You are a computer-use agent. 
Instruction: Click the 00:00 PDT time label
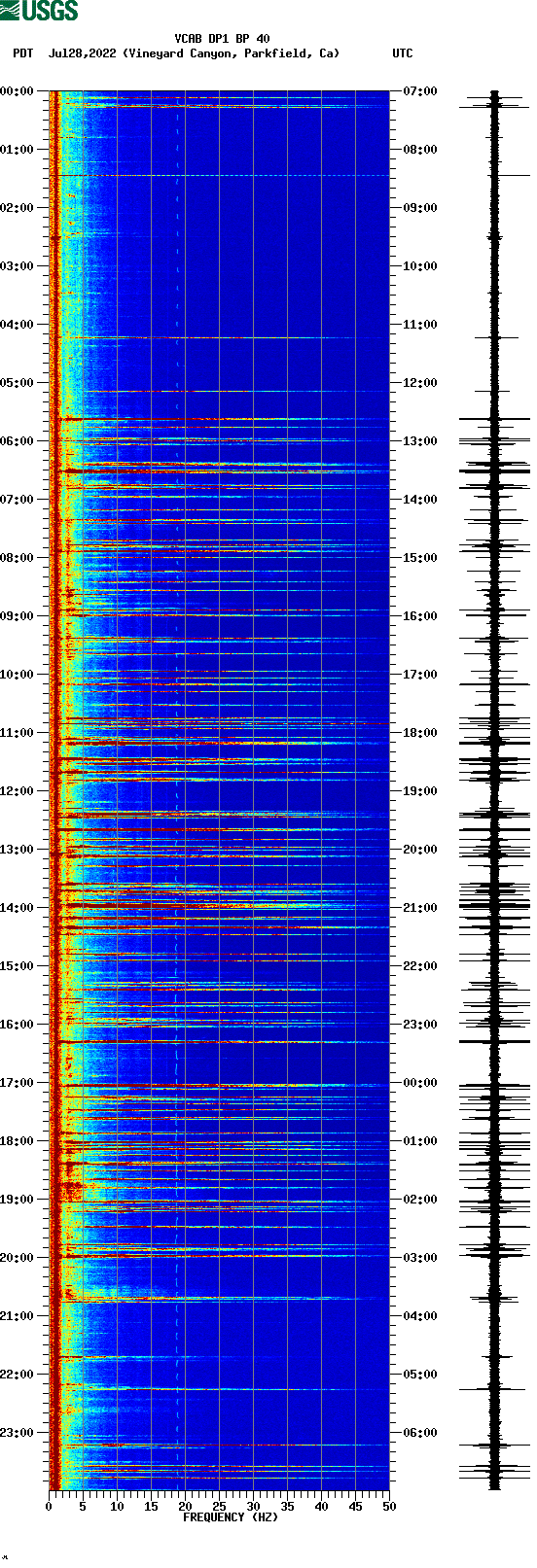[17, 91]
